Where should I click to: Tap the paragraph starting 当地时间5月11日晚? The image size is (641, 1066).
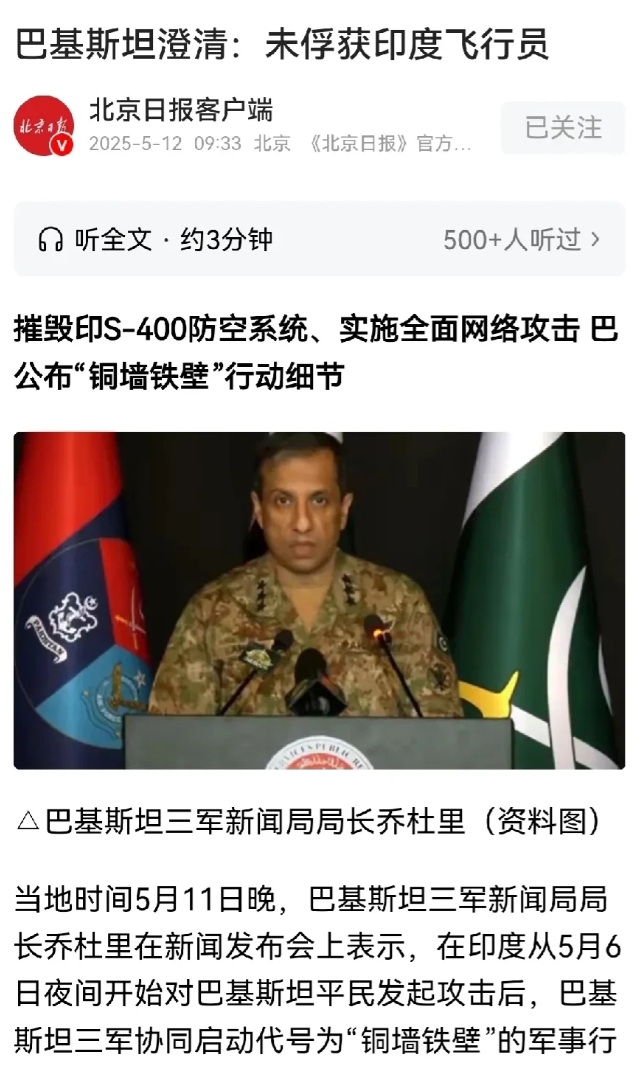tap(319, 970)
